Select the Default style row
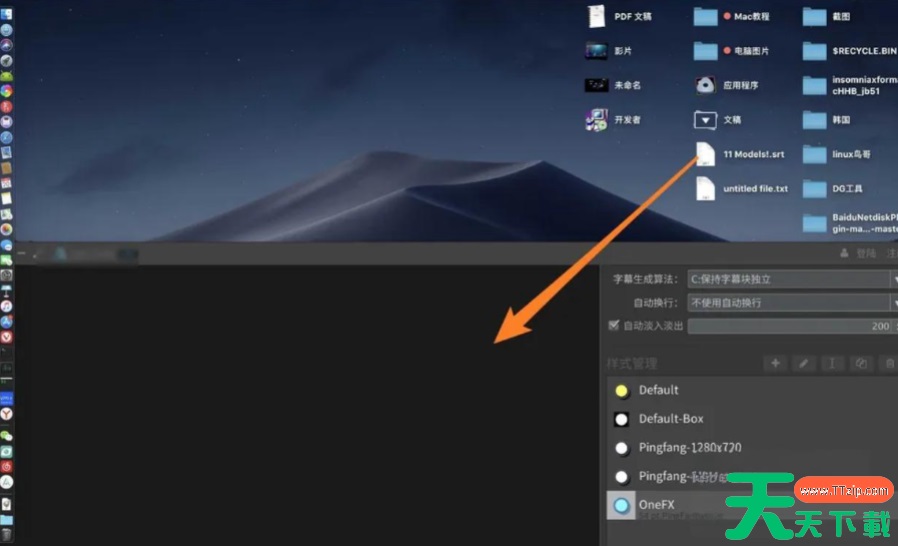Image resolution: width=898 pixels, height=546 pixels. point(752,390)
